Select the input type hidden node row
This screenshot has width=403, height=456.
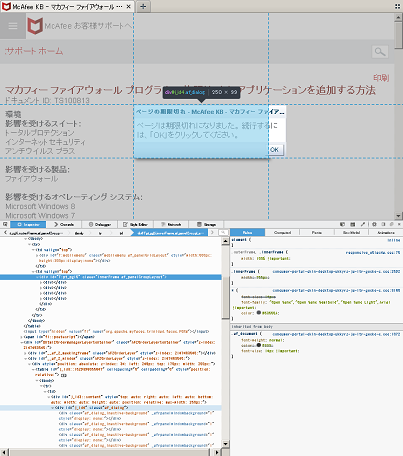pos(117,332)
